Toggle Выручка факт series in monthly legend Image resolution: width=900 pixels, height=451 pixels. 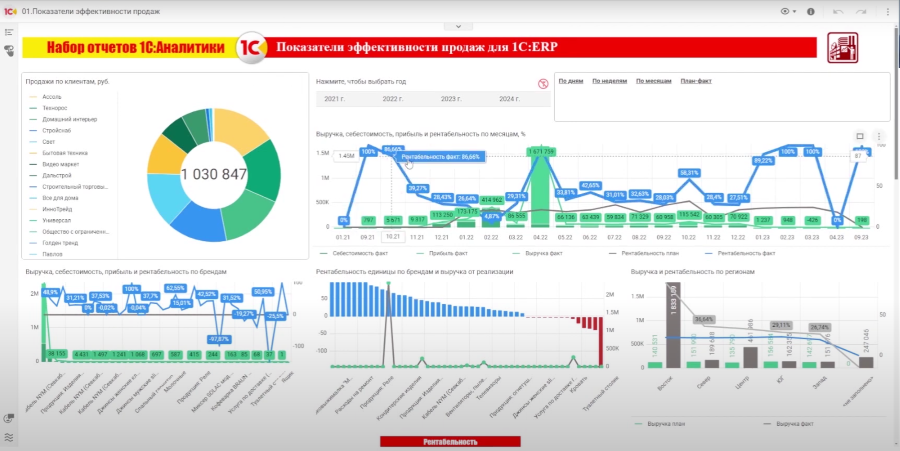point(537,253)
